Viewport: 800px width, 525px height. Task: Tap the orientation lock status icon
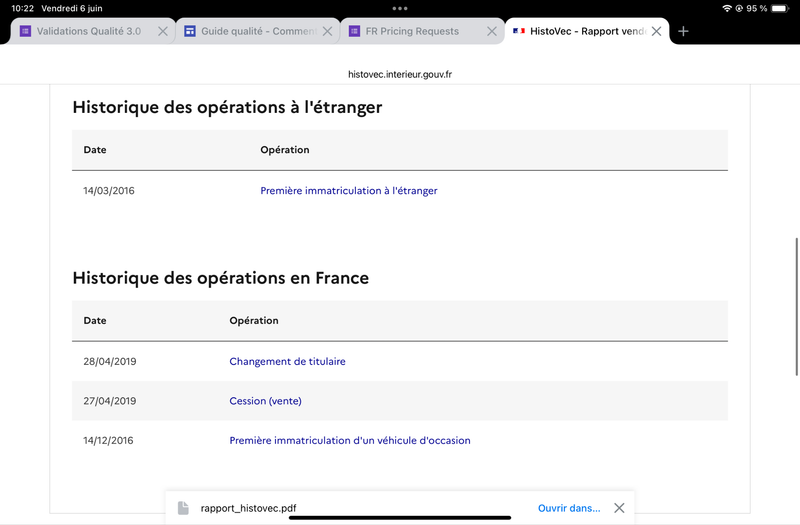tap(739, 8)
